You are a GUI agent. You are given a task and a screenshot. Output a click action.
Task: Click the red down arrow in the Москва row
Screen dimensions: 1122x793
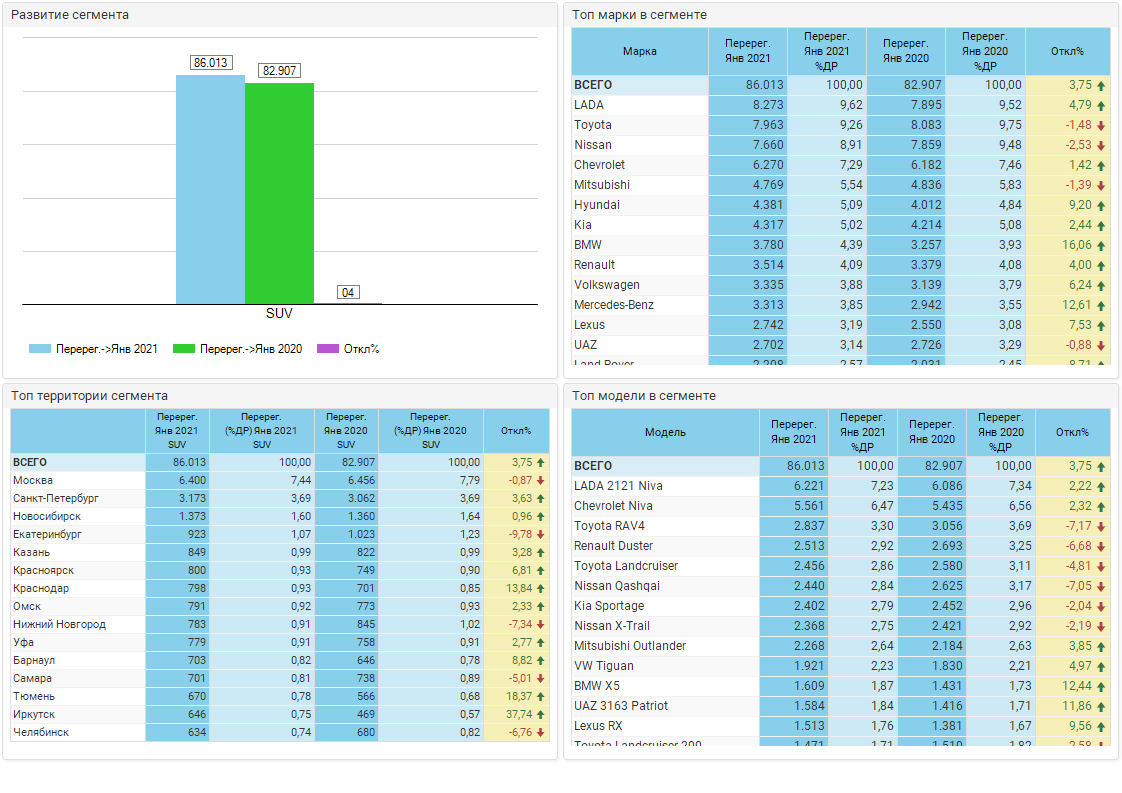(541, 481)
